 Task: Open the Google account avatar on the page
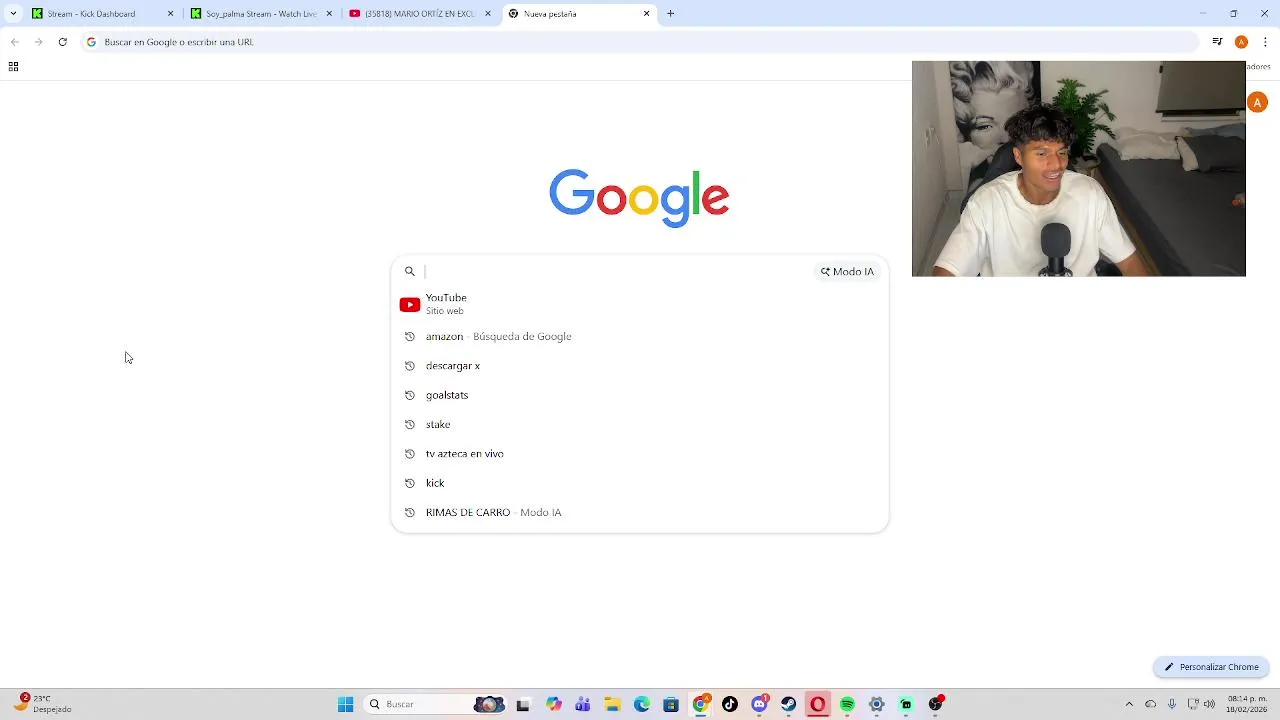click(1257, 102)
